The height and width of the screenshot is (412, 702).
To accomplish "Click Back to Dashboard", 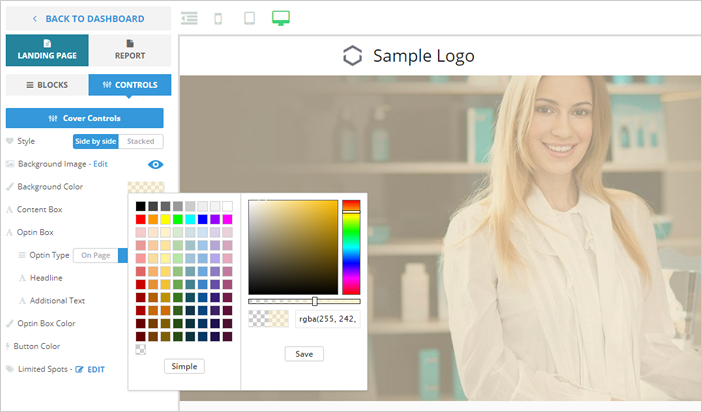I will click(88, 18).
